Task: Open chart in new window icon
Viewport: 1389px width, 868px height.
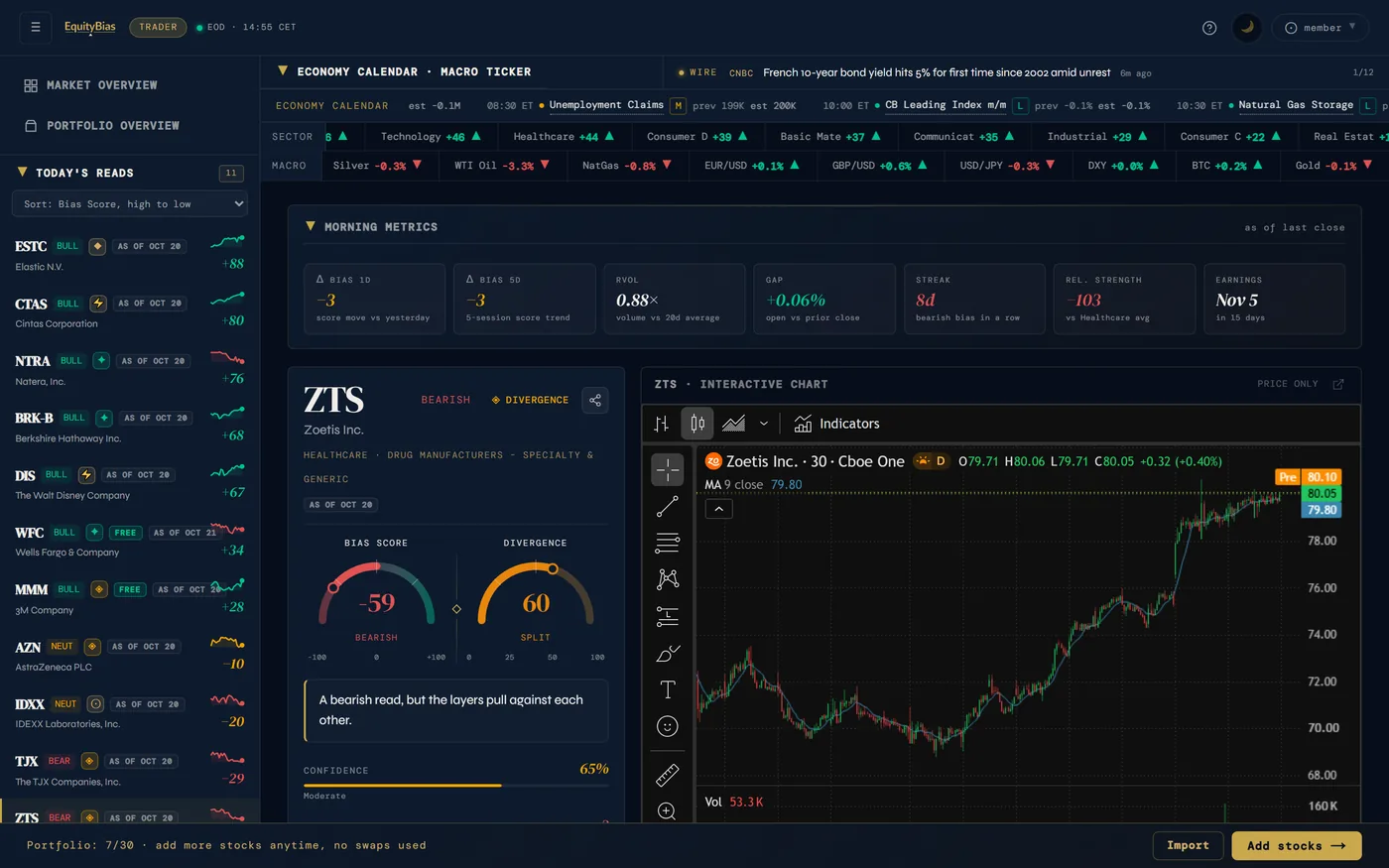Action: [1338, 384]
